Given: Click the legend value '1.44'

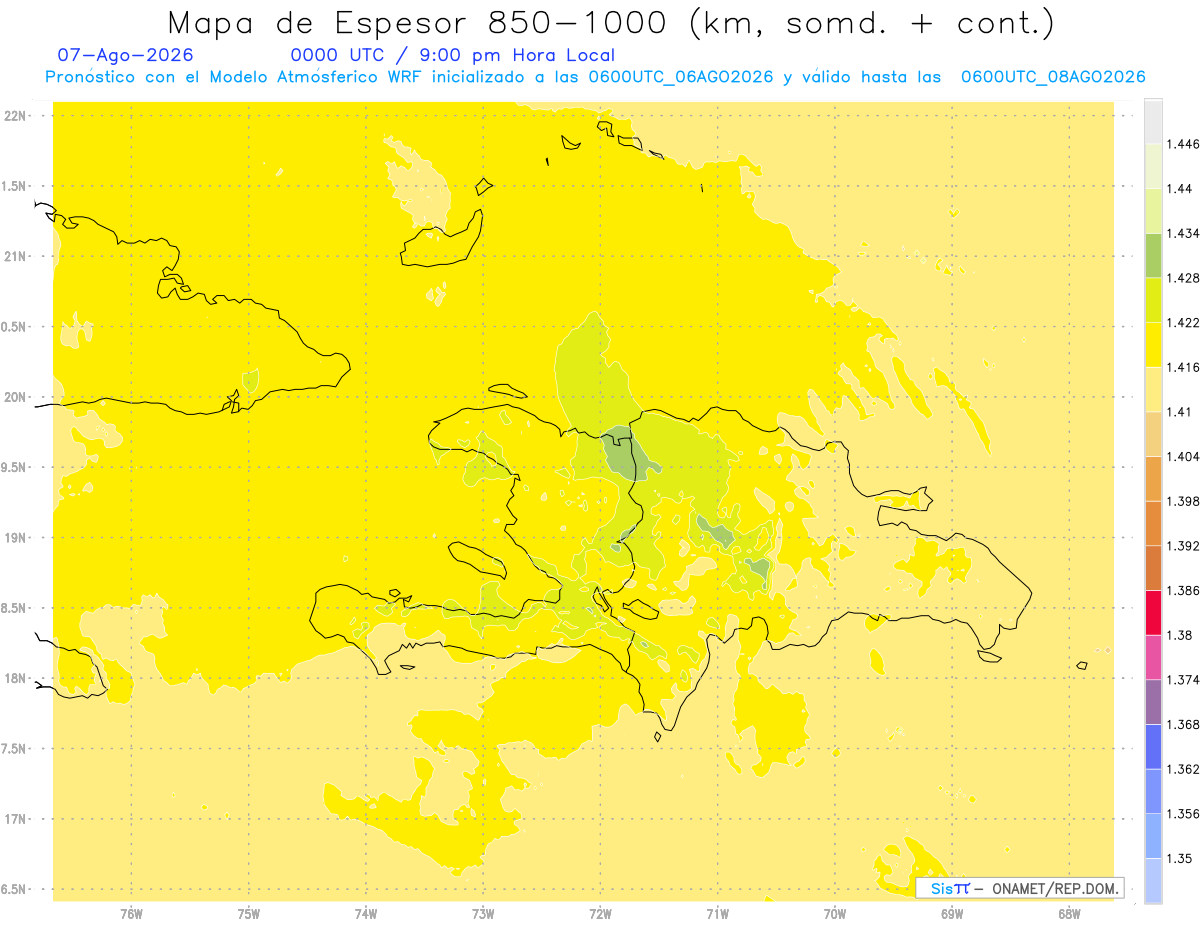Looking at the screenshot, I should tap(1179, 188).
